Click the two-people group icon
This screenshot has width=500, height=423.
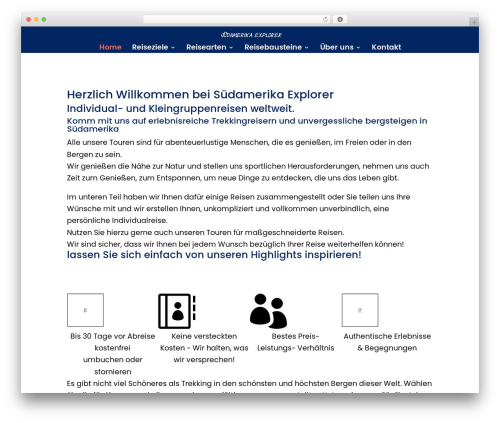[x=268, y=311]
